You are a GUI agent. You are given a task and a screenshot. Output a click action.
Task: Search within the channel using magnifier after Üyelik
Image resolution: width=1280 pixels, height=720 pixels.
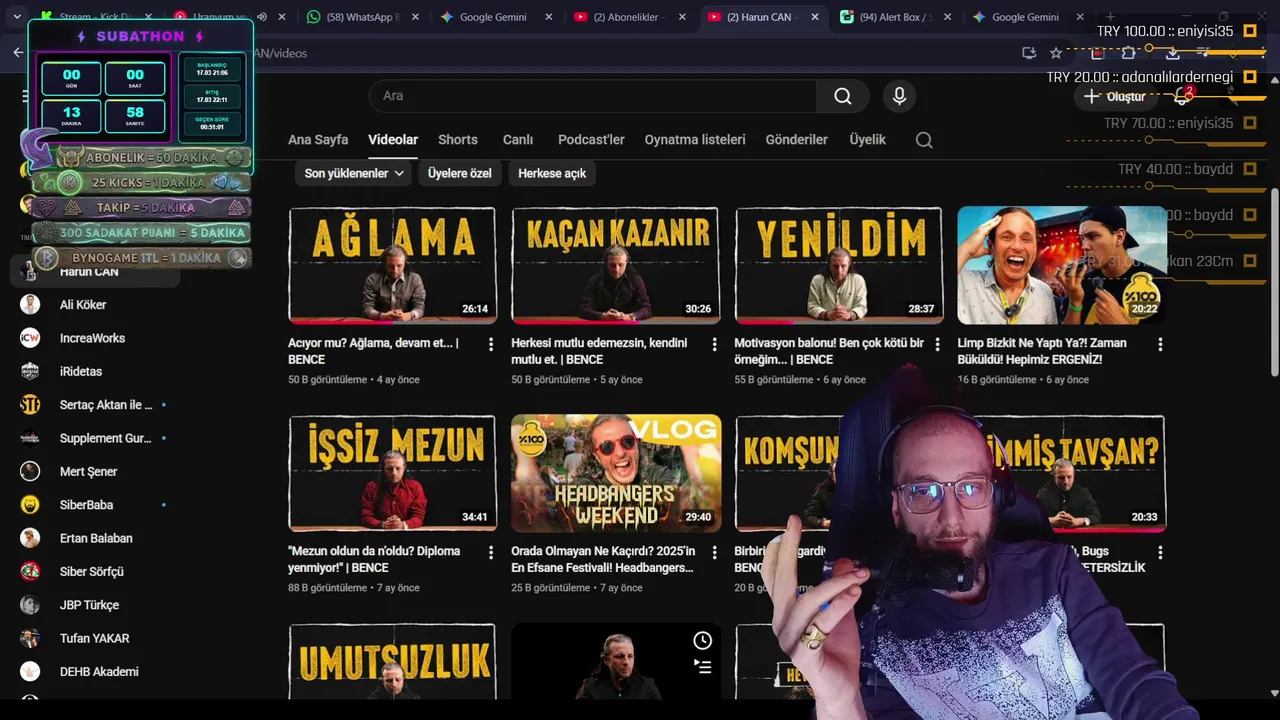tap(924, 140)
